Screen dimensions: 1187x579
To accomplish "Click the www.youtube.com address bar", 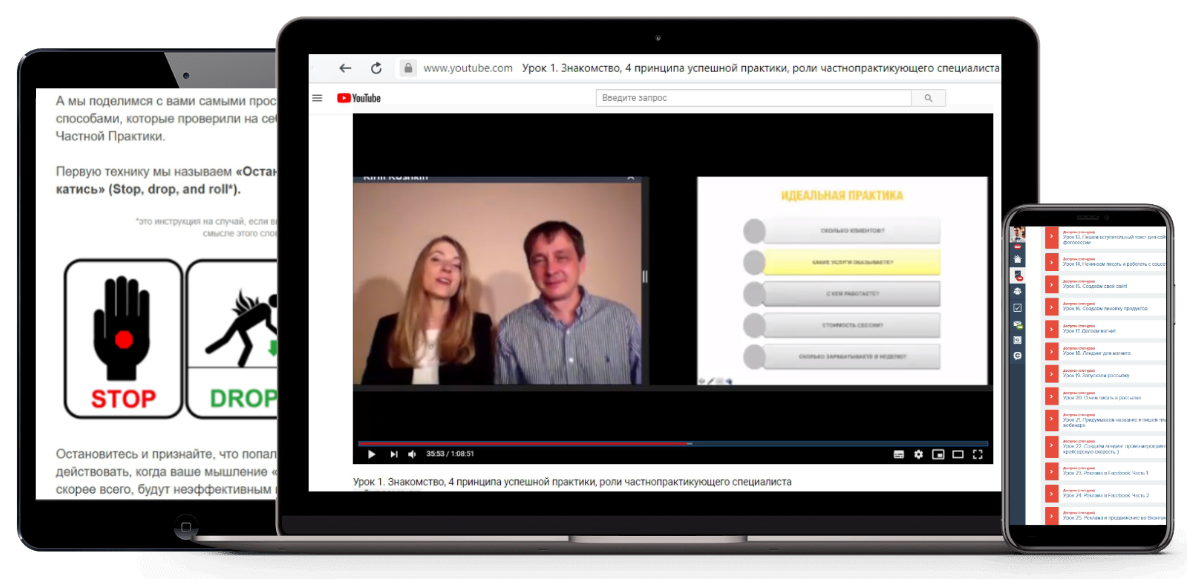I will 467,68.
